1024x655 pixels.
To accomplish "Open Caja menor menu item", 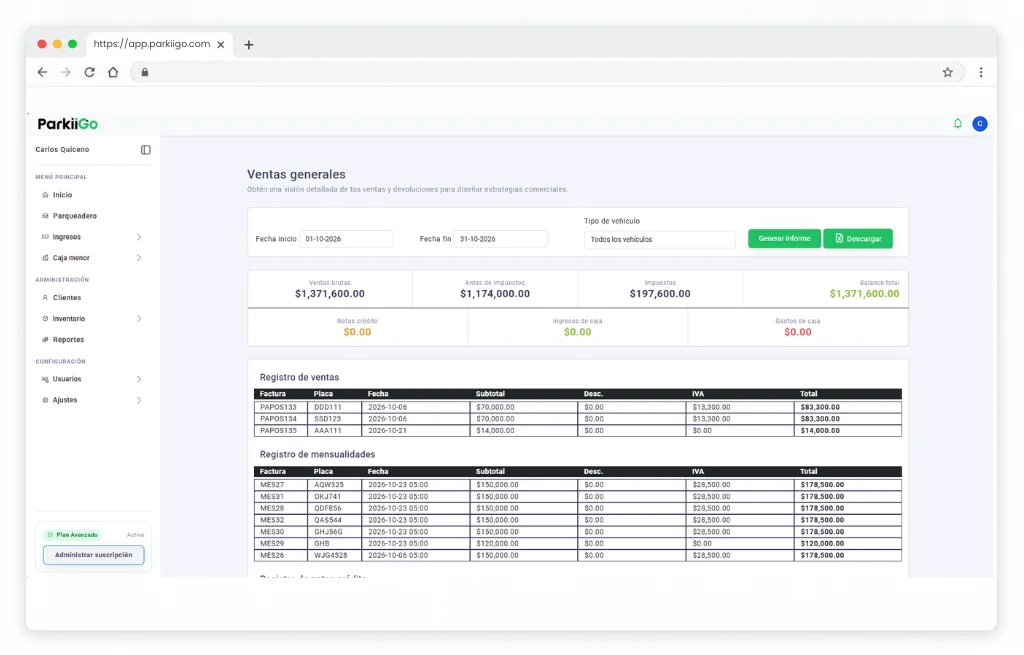I will 71,258.
